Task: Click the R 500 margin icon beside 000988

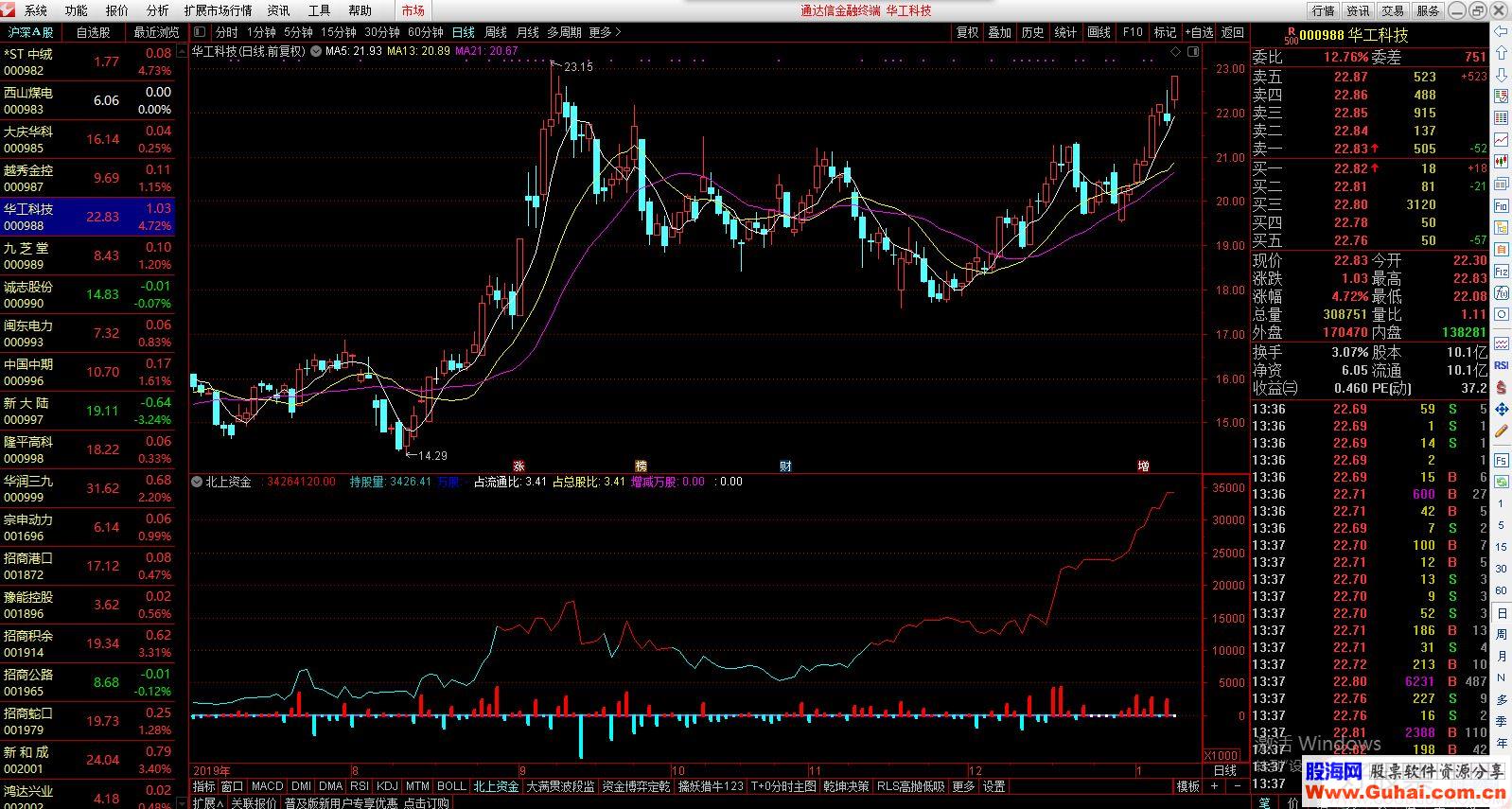Action: [1291, 35]
